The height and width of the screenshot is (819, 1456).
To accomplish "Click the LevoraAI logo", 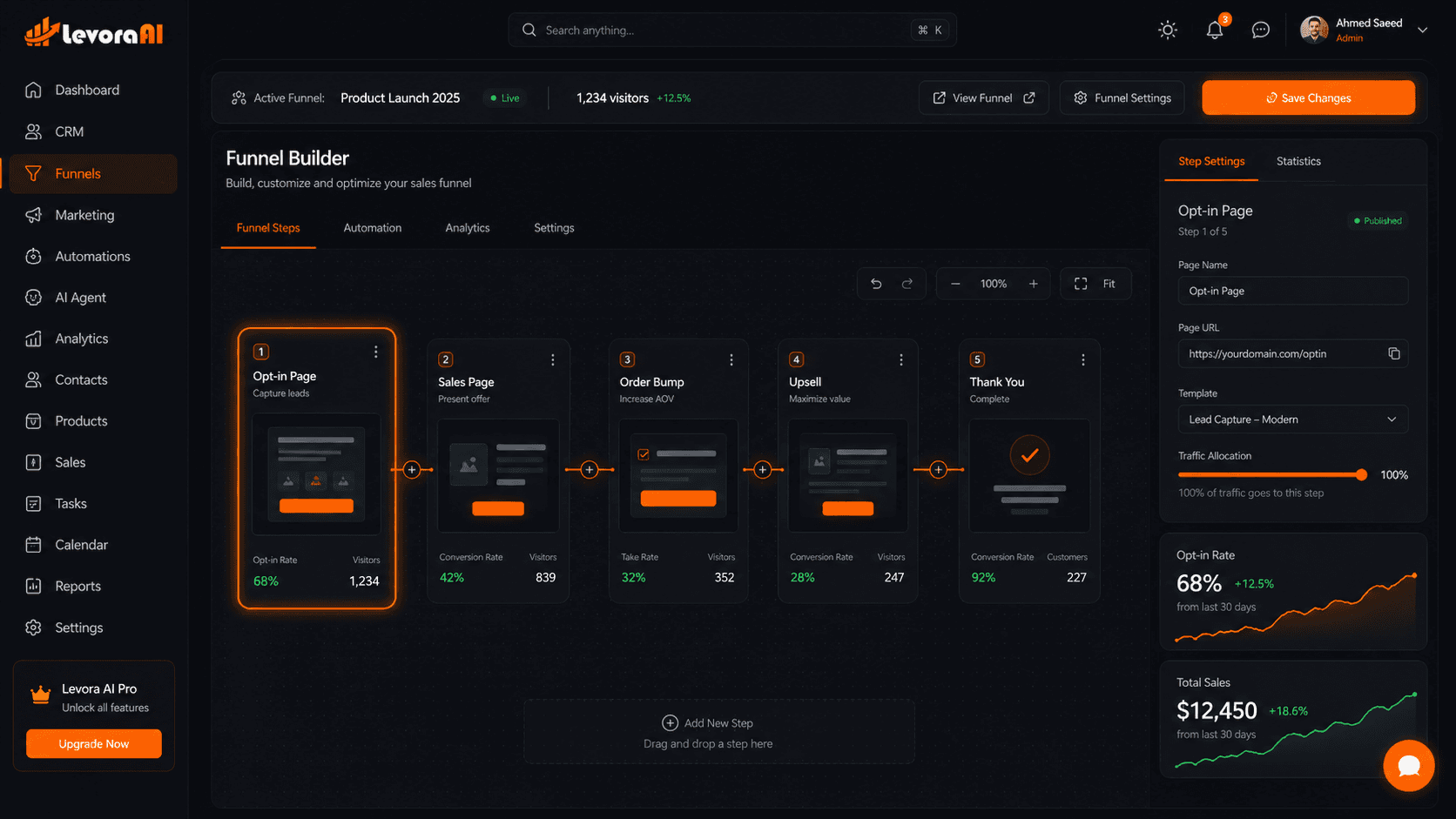I will pos(94,33).
